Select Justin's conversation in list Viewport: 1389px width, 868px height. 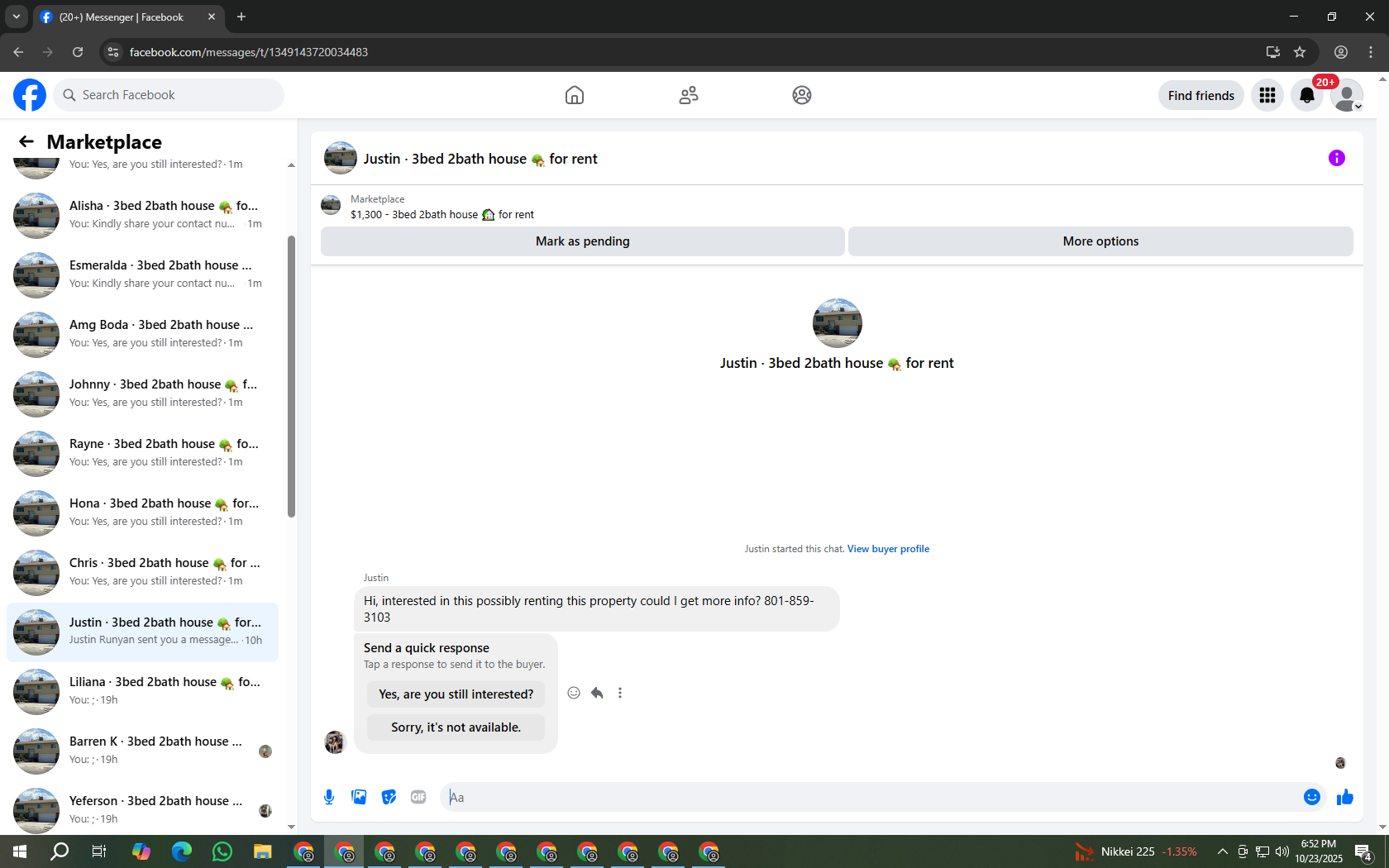click(142, 632)
